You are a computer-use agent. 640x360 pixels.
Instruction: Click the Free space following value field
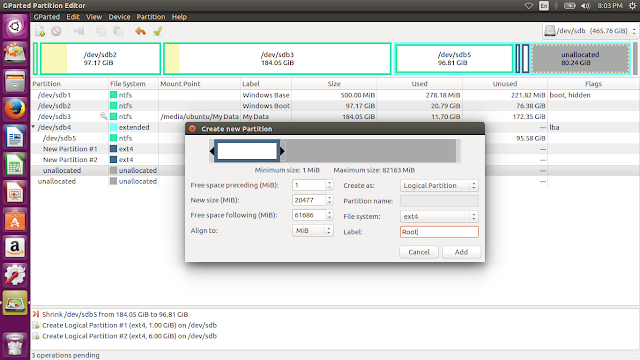coord(309,215)
